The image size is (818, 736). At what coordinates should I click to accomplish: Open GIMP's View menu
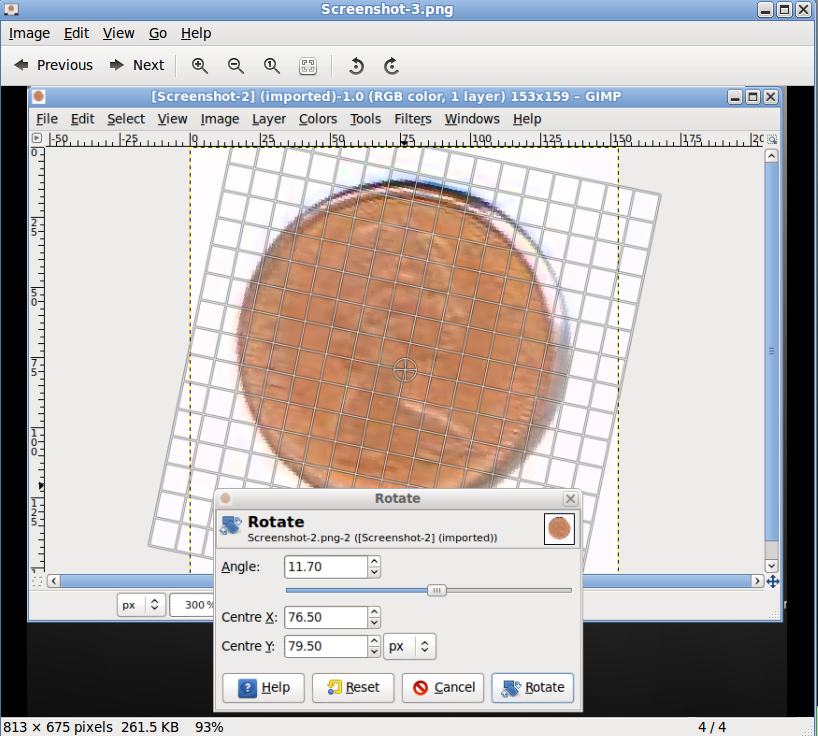point(172,119)
